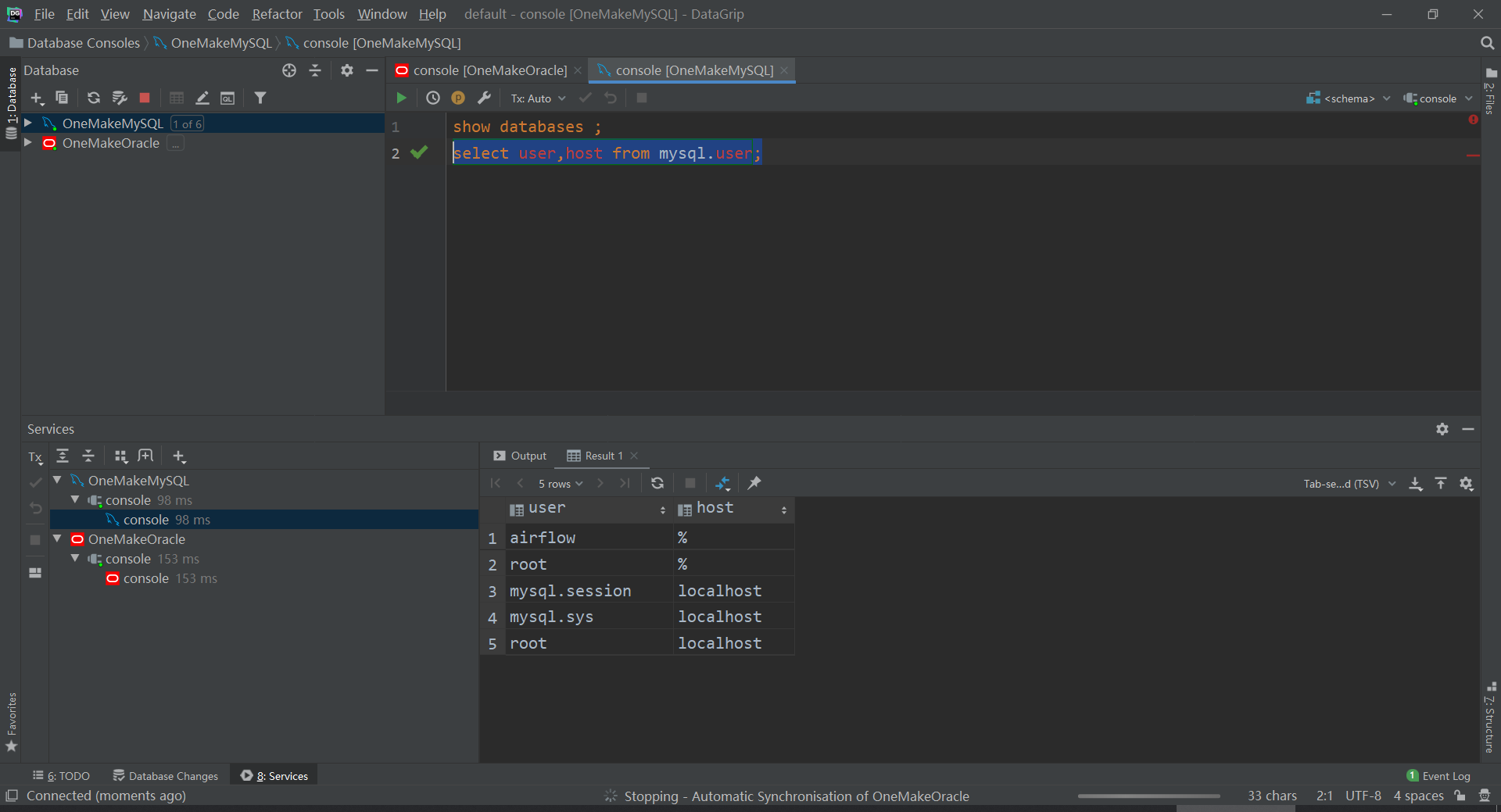Click the New data source plus icon
The width and height of the screenshot is (1501, 812).
click(37, 98)
